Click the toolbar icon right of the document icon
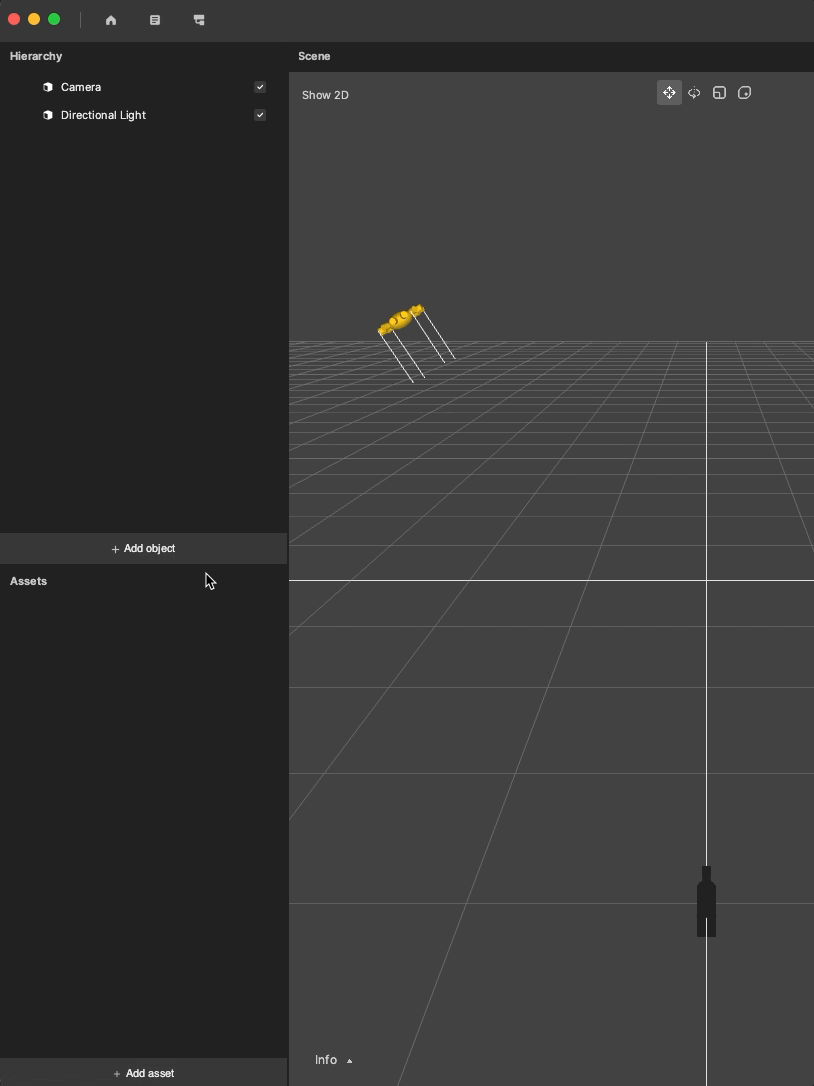The image size is (814, 1086). pos(199,20)
